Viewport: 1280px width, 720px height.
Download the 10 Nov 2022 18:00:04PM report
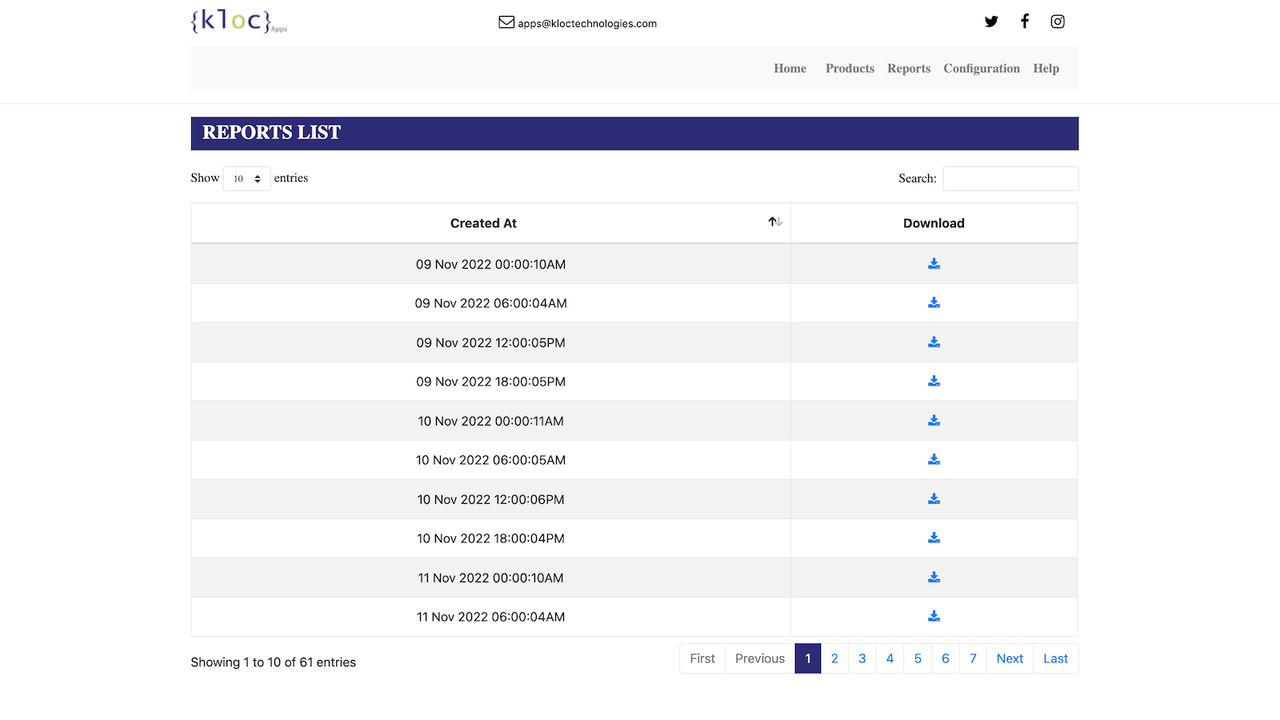coord(934,538)
